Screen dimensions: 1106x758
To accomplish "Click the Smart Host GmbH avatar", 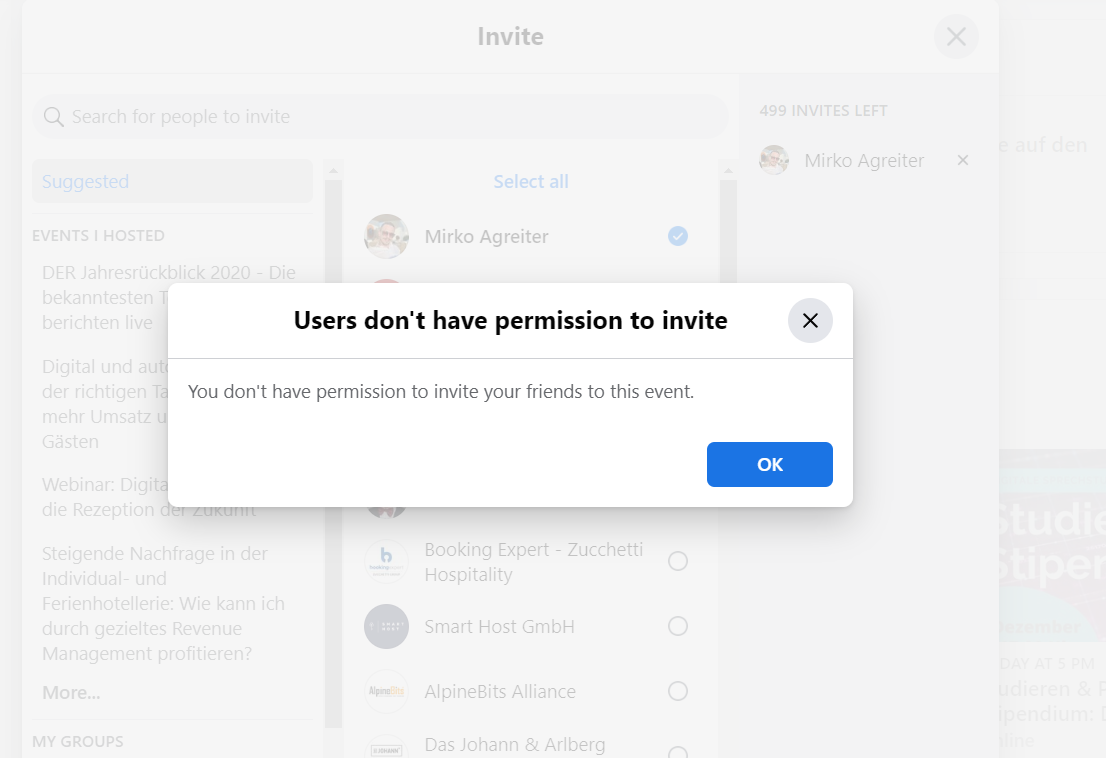I will pyautogui.click(x=386, y=626).
